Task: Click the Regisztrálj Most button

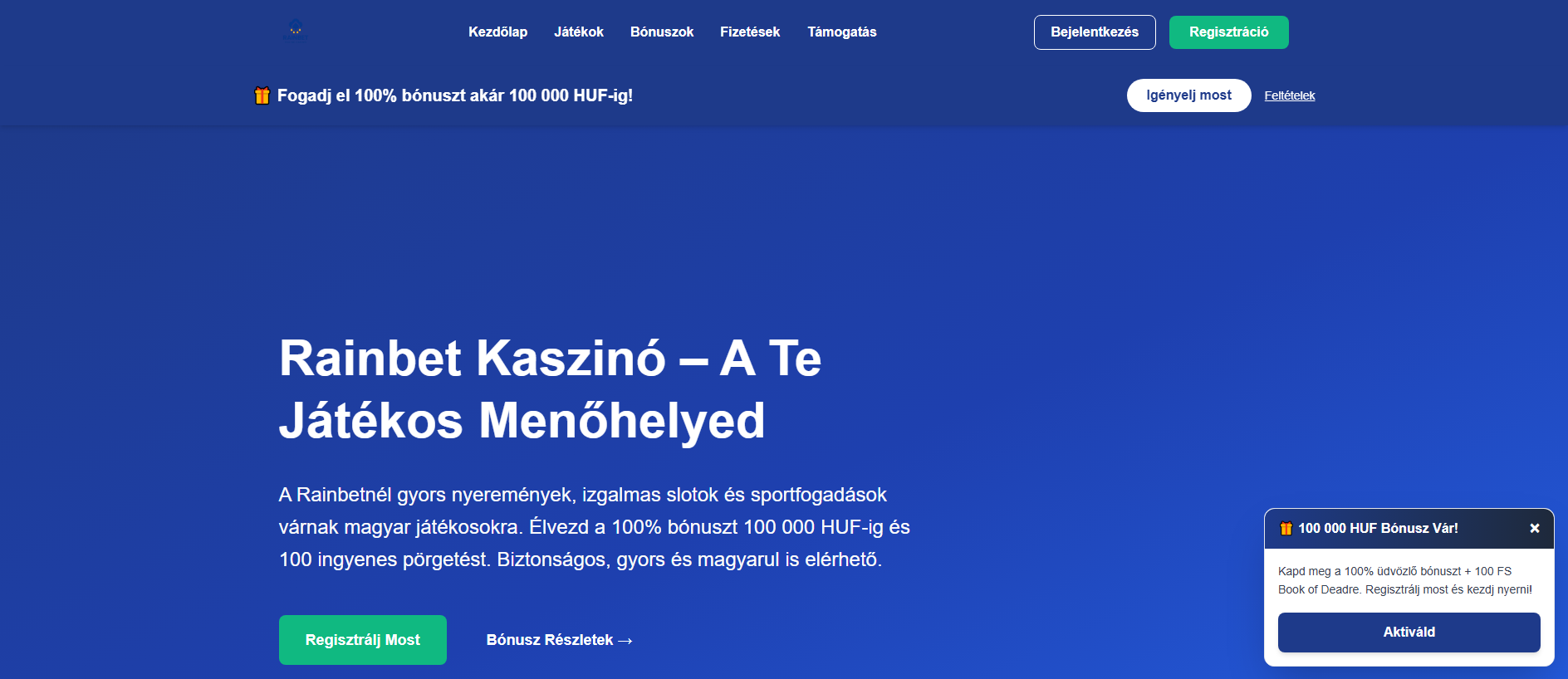Action: [363, 640]
